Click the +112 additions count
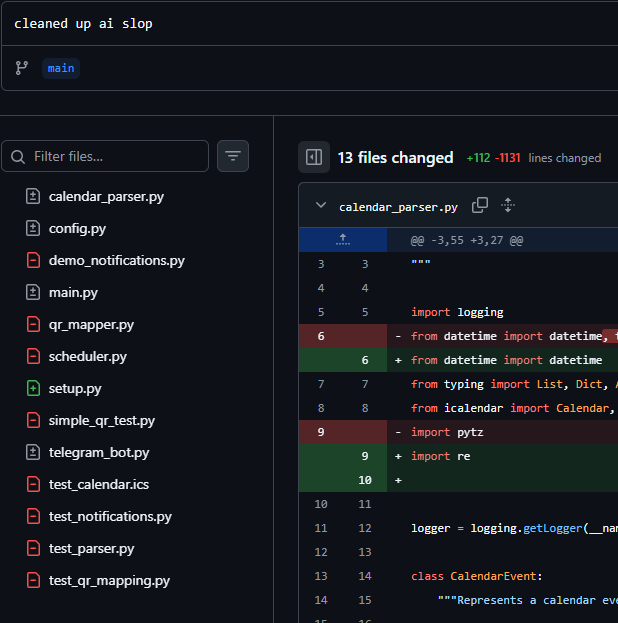The image size is (618, 623). [x=478, y=158]
